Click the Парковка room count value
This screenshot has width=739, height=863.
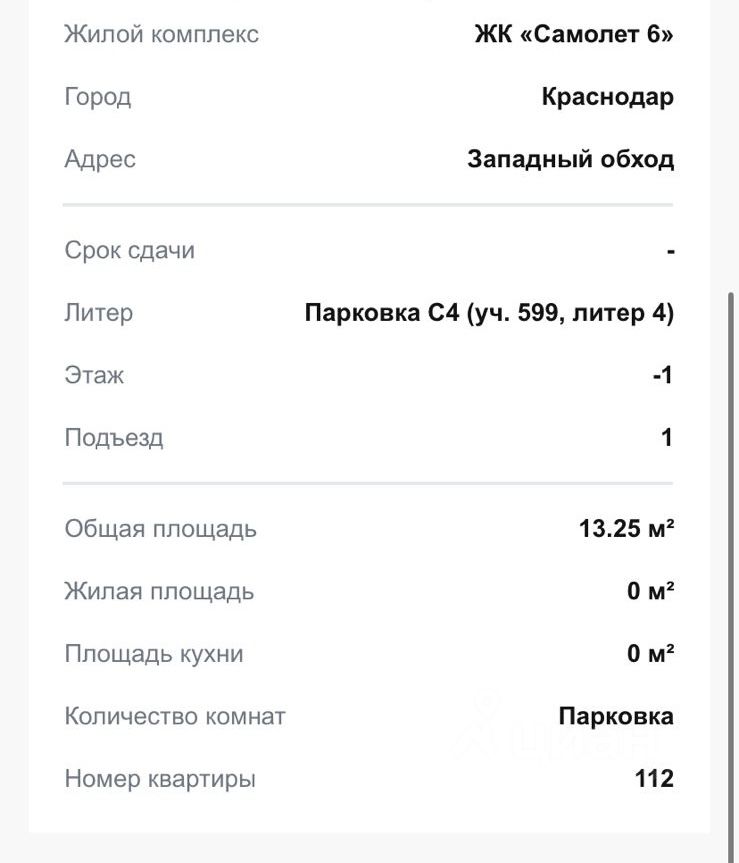pyautogui.click(x=616, y=716)
